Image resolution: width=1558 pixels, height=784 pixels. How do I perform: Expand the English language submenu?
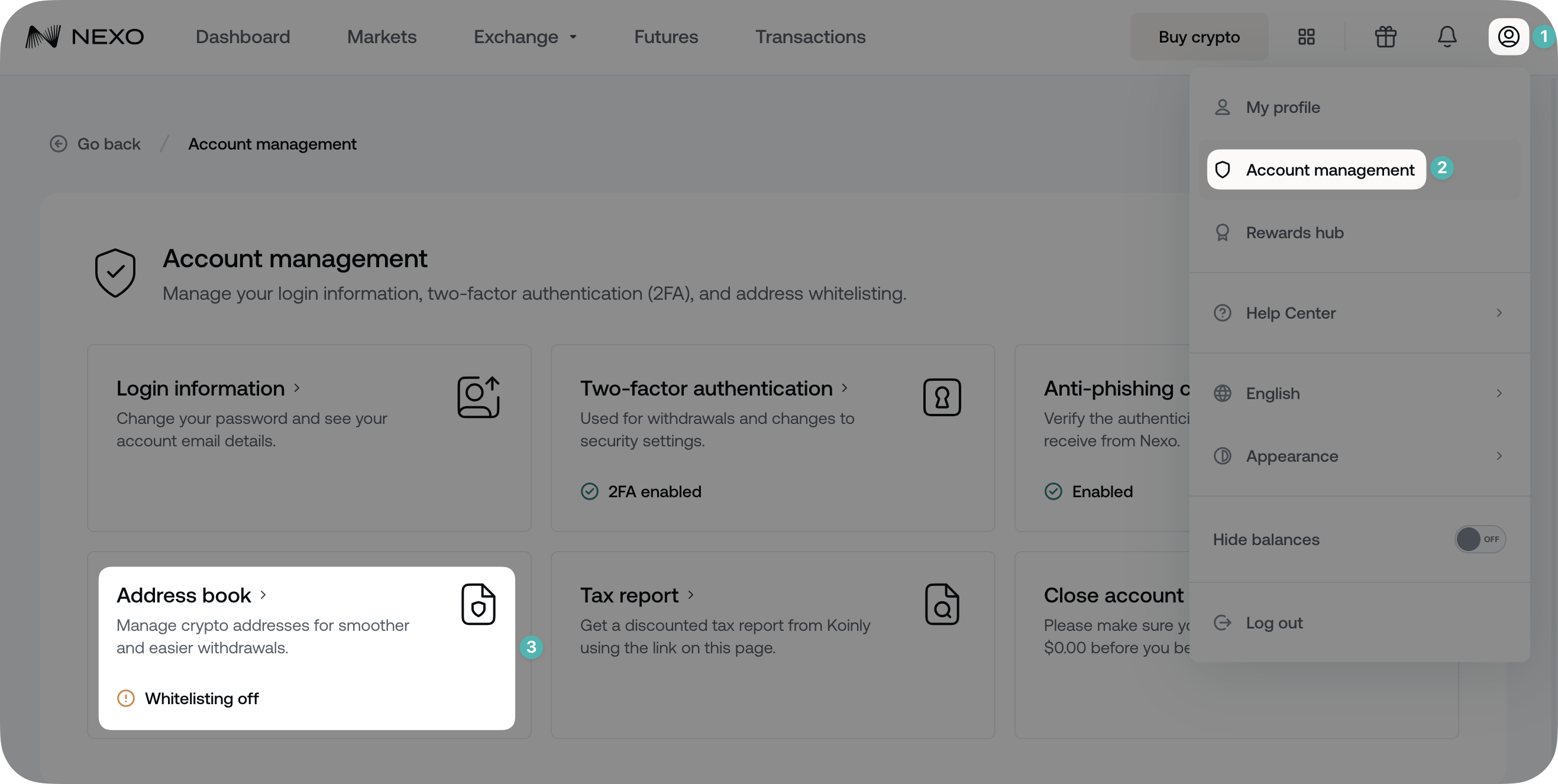(1359, 394)
